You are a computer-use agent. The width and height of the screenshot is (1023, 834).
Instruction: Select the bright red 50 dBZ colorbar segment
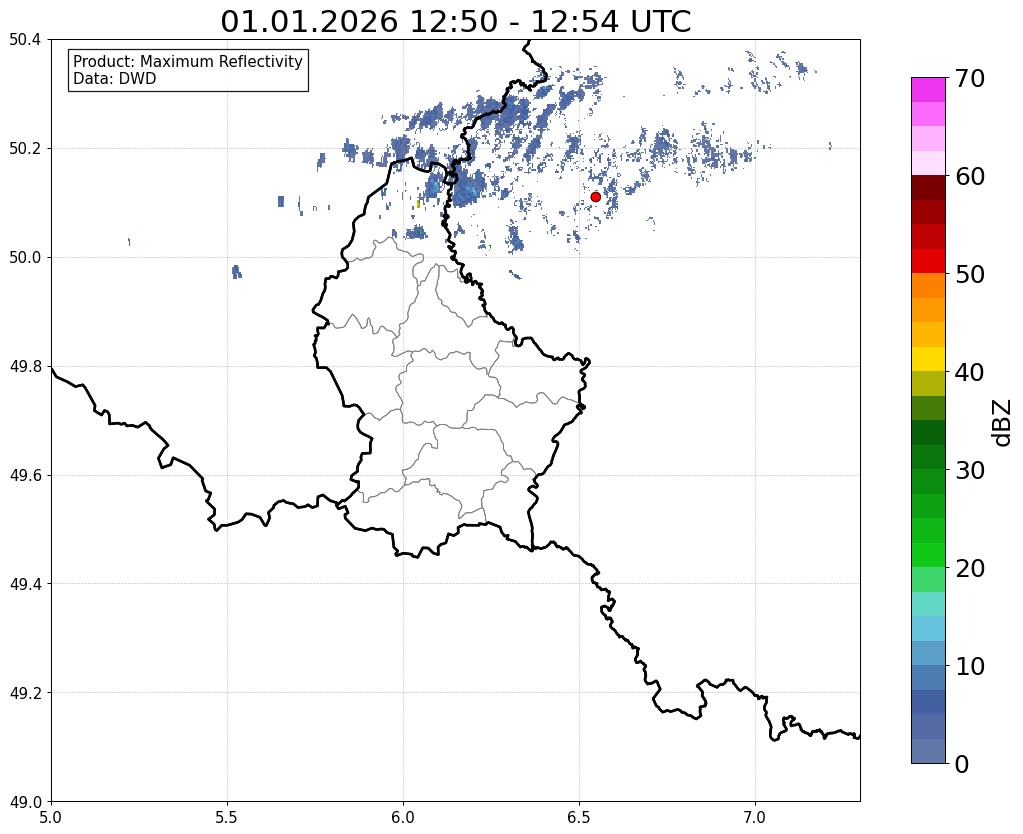(928, 261)
